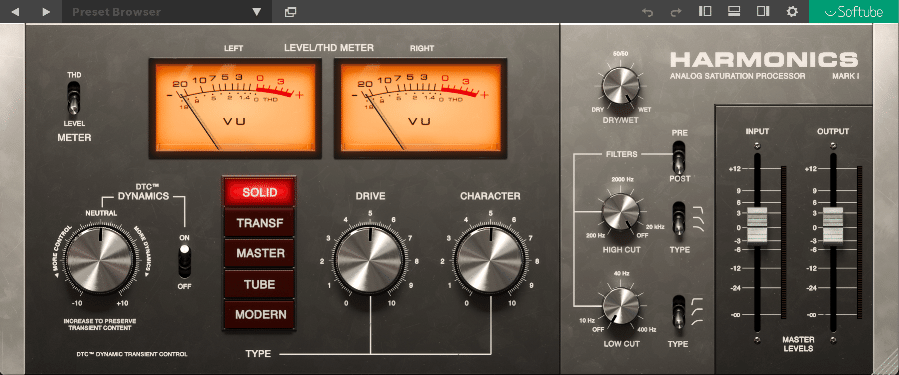Click the DRY/WET mix knob

621,86
